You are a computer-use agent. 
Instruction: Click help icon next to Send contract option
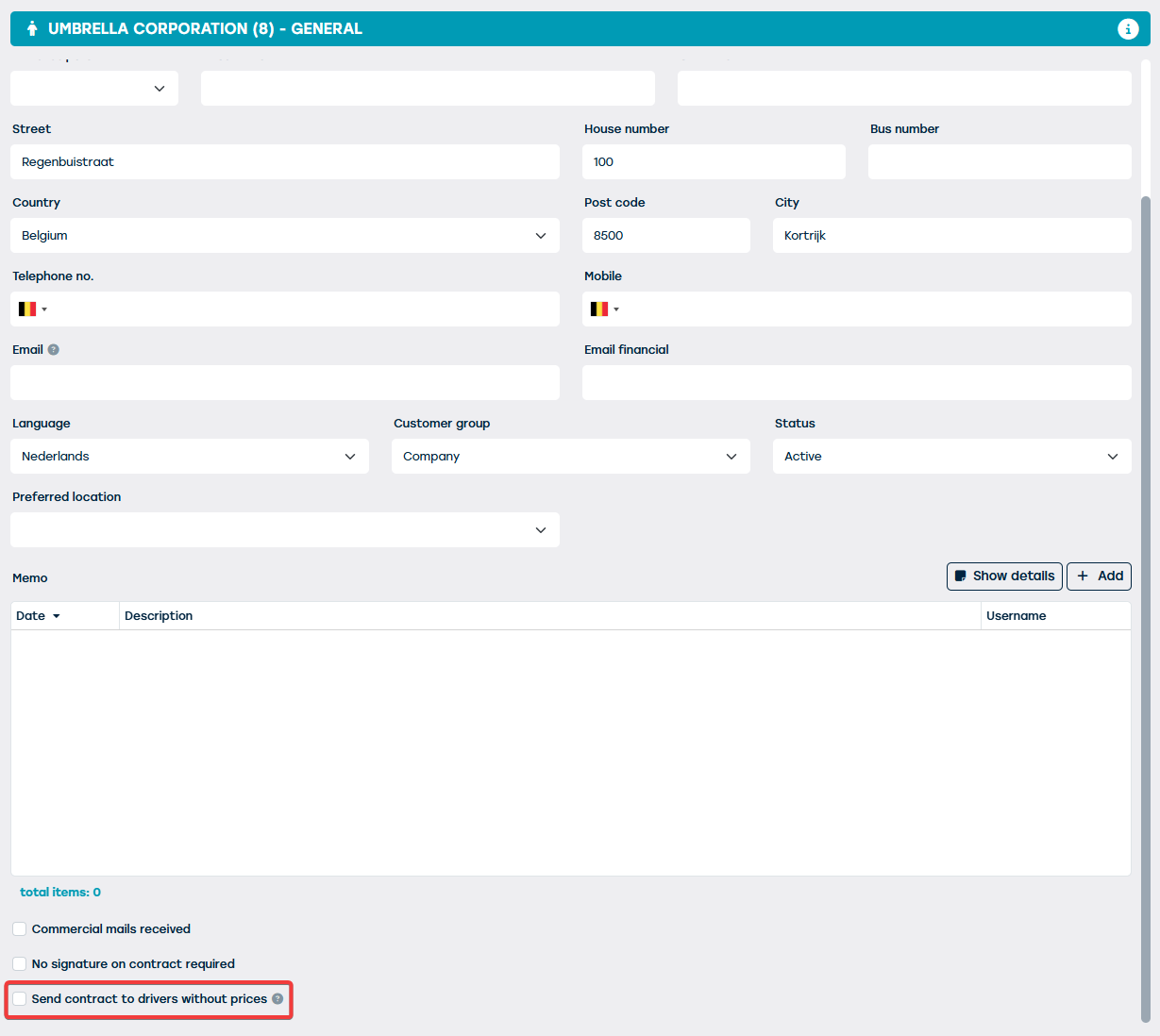(x=277, y=999)
